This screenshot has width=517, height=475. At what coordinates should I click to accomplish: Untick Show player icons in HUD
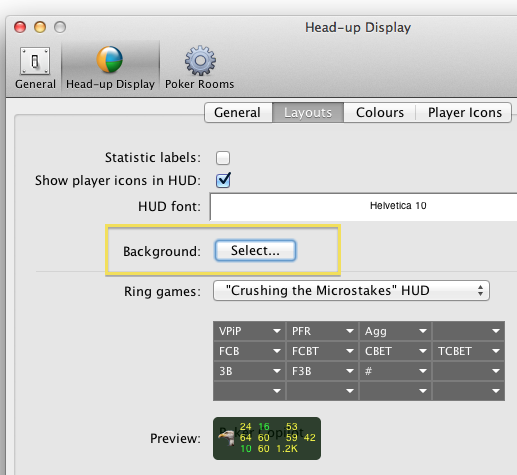pos(223,180)
